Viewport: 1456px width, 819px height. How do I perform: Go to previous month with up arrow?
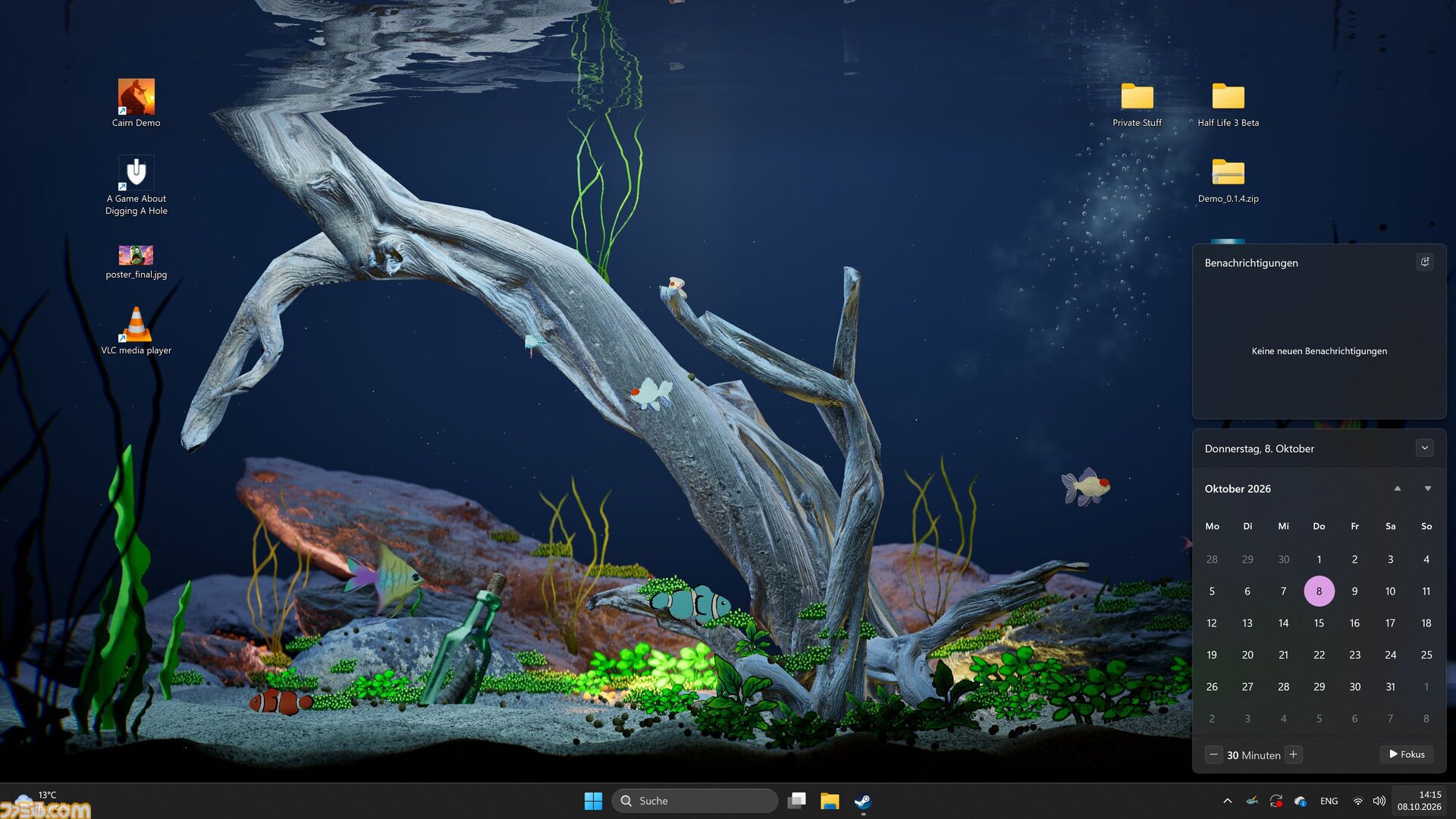(x=1397, y=488)
